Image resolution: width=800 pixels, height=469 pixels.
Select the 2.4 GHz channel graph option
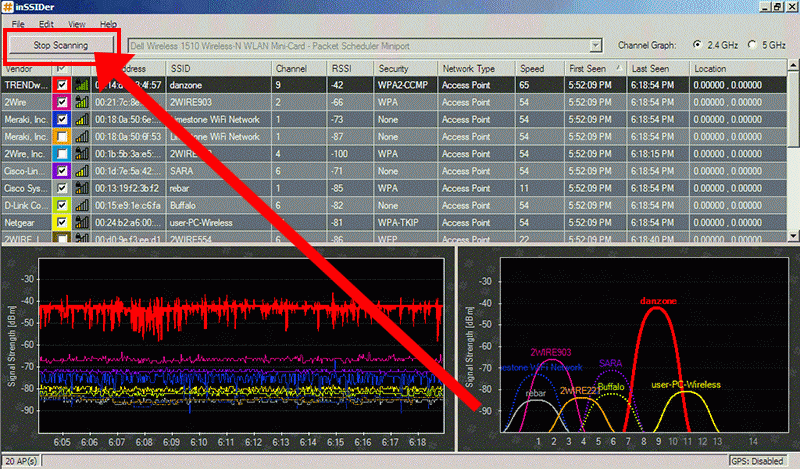[x=699, y=45]
